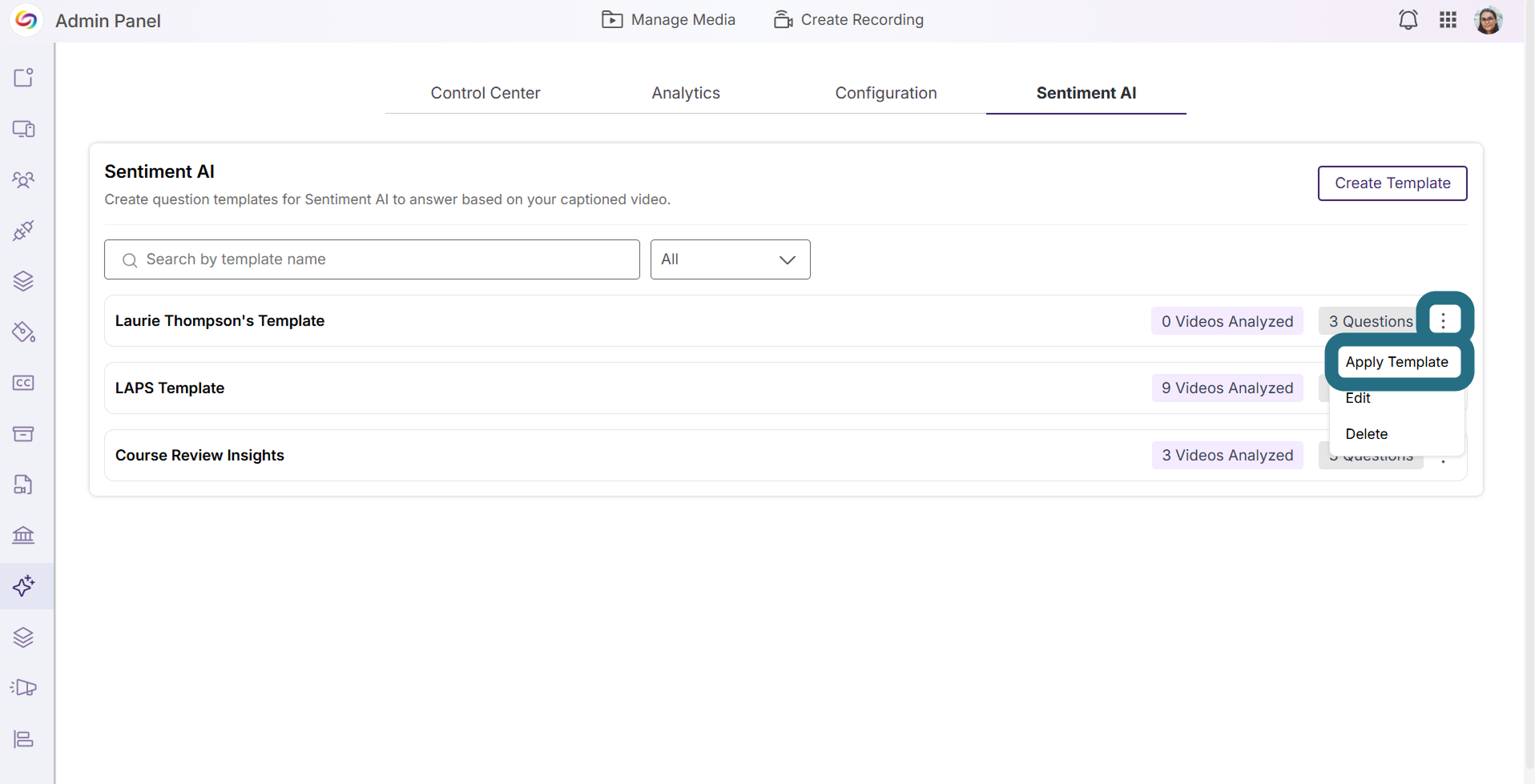Open the apps grid launcher

tap(1448, 20)
